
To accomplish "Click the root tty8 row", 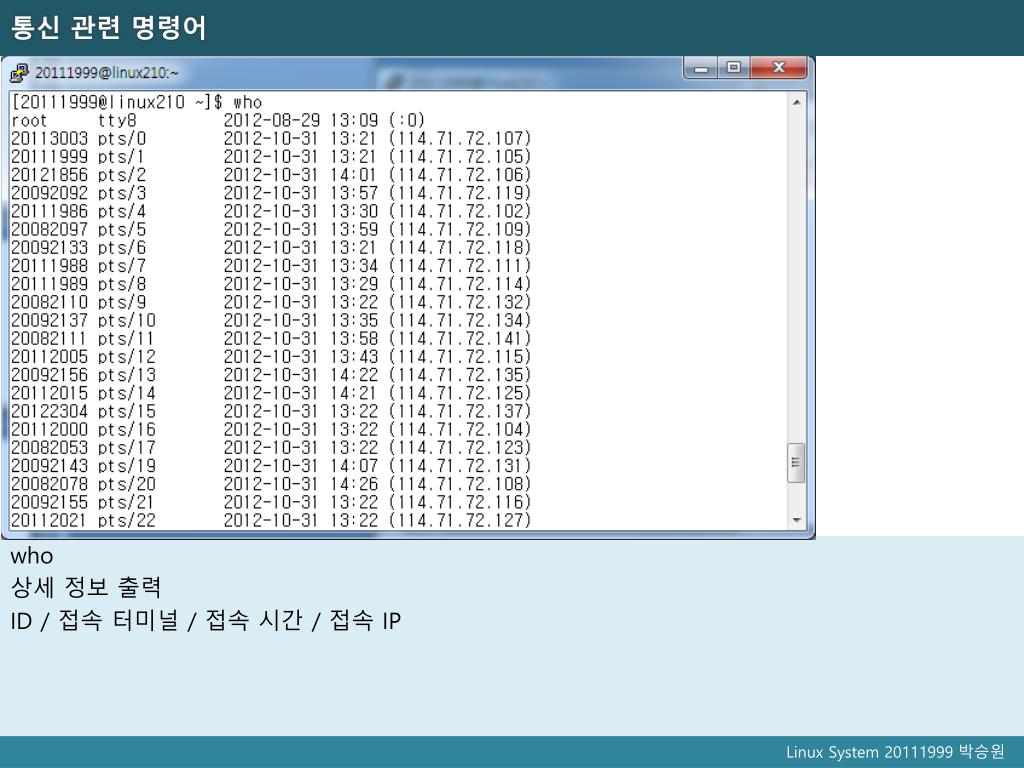I will pos(218,120).
